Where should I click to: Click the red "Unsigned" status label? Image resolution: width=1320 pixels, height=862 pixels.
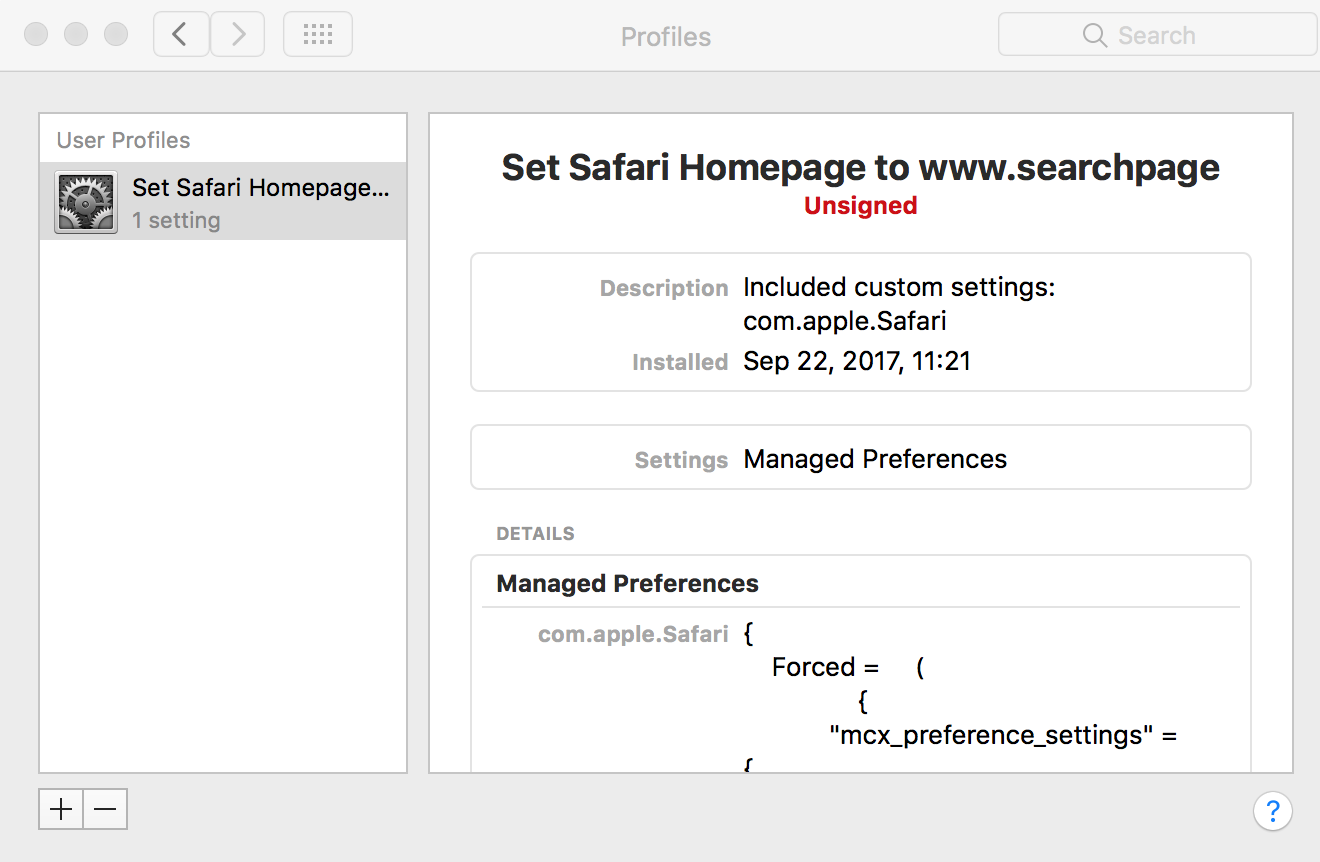point(860,206)
